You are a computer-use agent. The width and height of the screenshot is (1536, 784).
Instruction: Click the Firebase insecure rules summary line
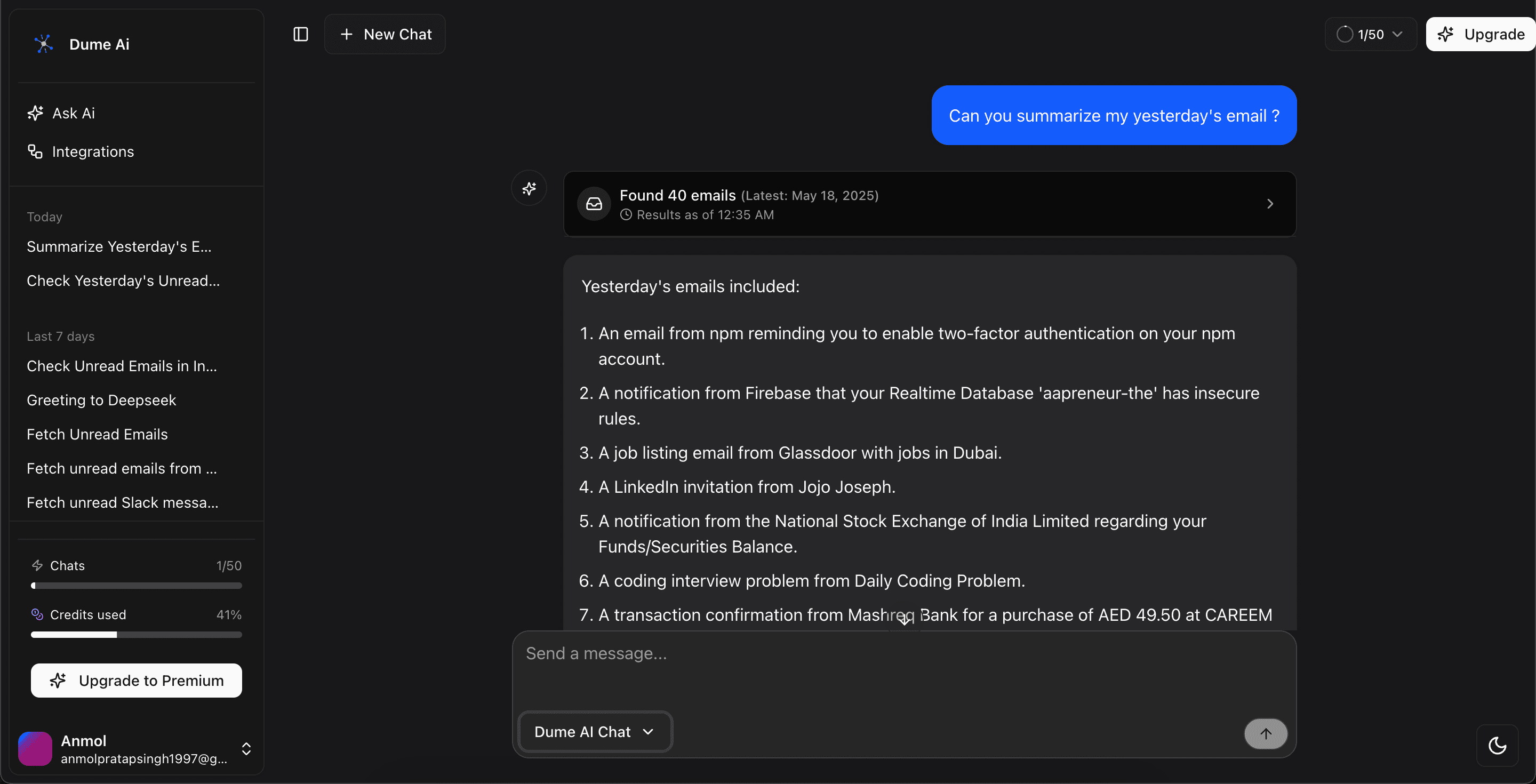pos(929,405)
